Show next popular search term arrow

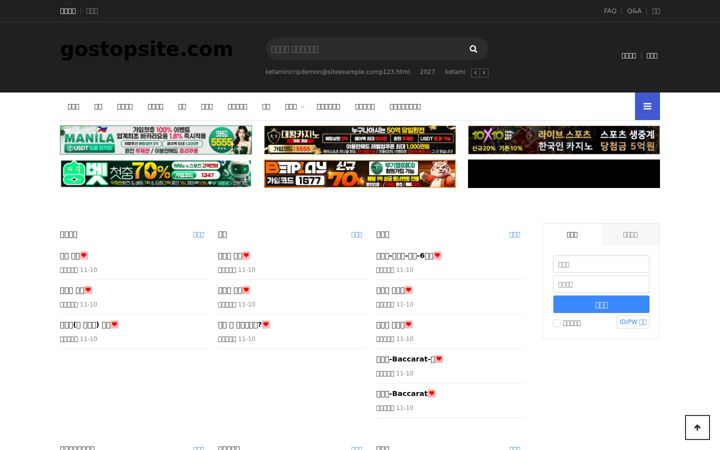point(484,73)
